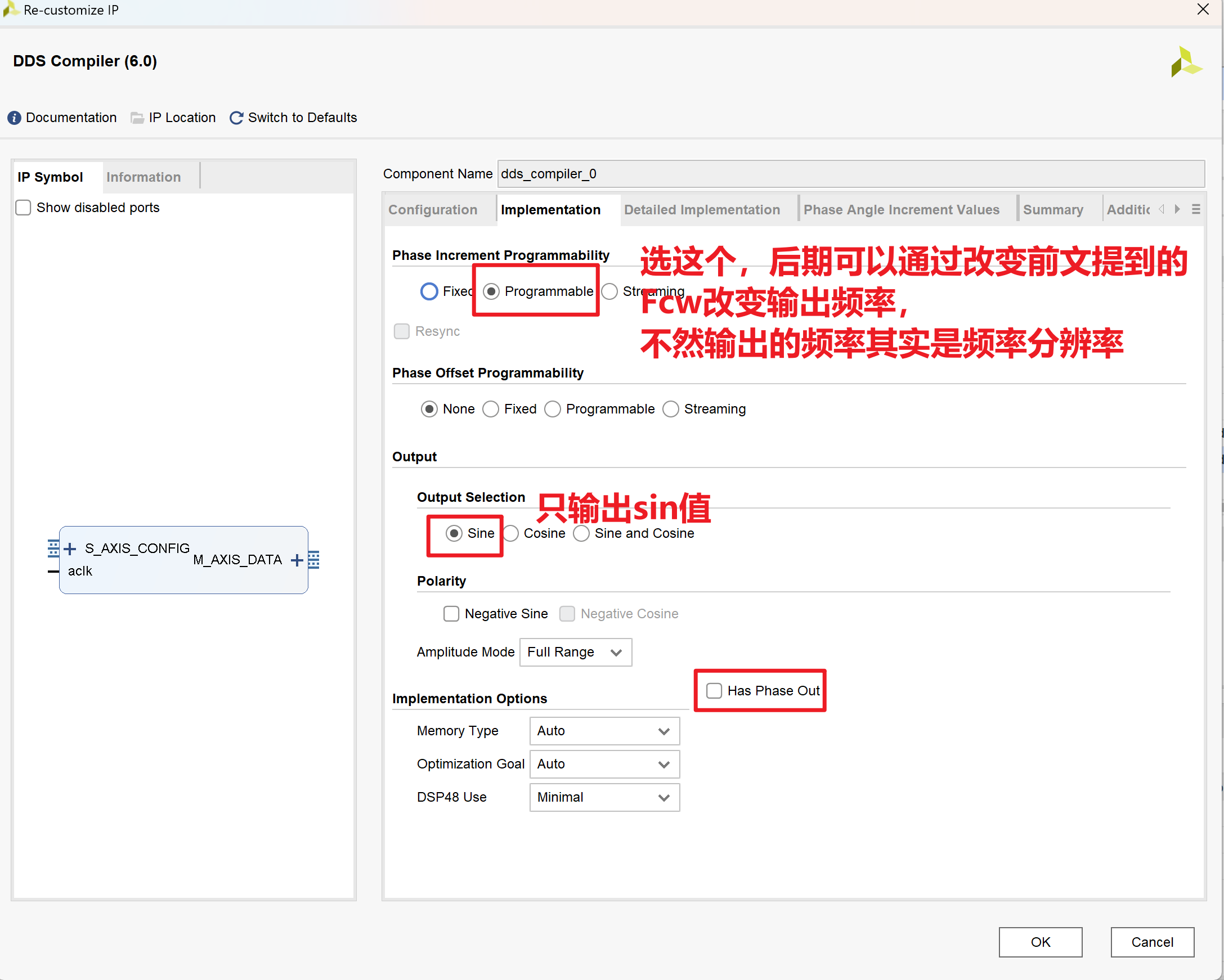Select Sine and Cosine output option
The width and height of the screenshot is (1224, 980).
[x=581, y=533]
